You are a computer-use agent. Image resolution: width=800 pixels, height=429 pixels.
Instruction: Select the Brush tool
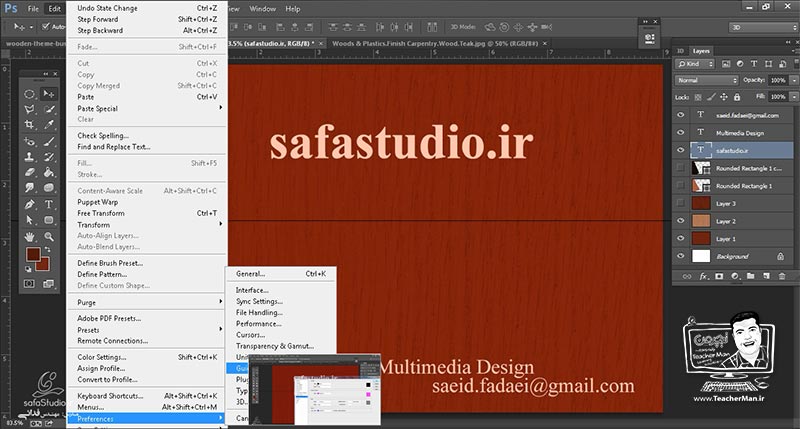pyautogui.click(x=49, y=141)
